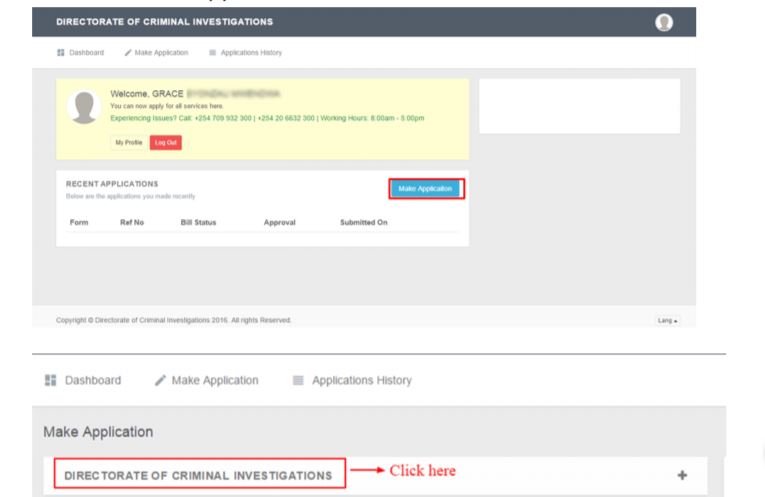The width and height of the screenshot is (765, 497).
Task: Select the Bill Status column header
Action: point(198,222)
